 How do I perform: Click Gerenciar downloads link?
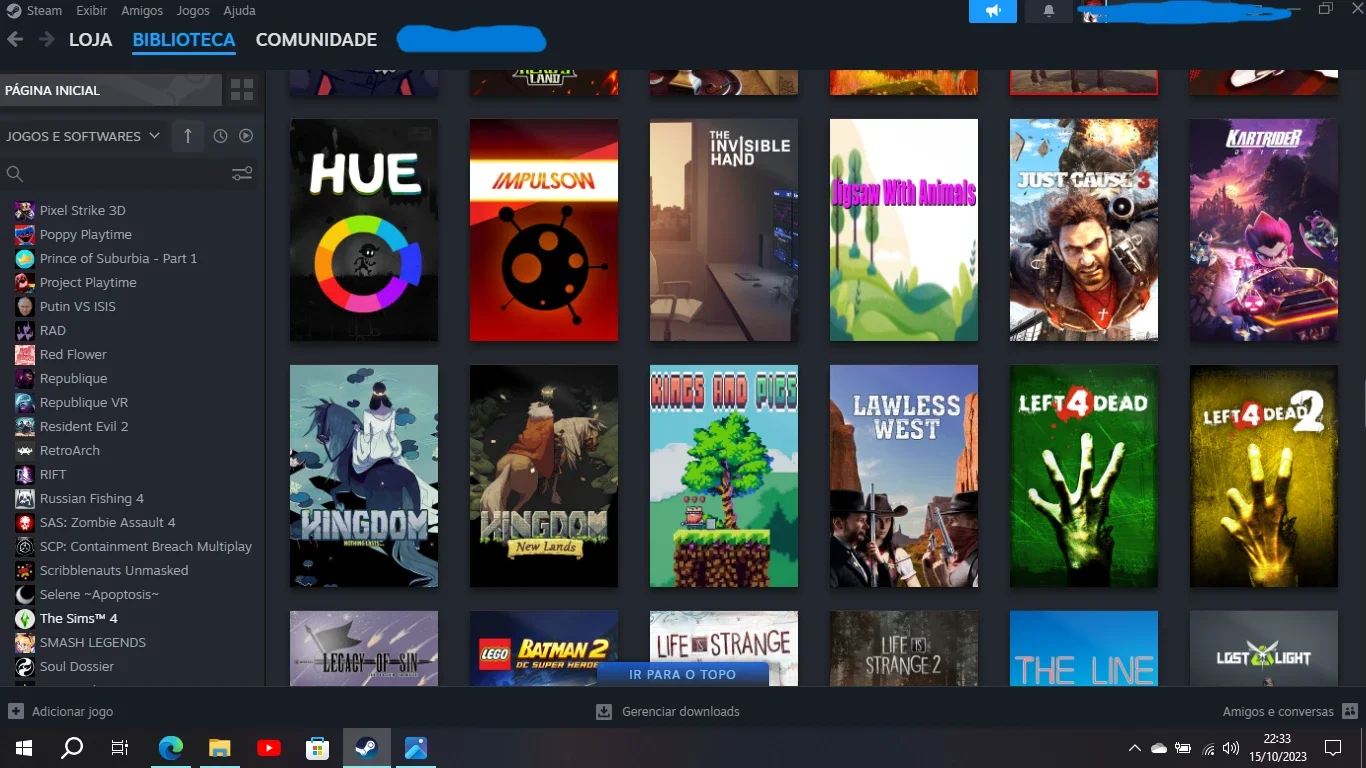[681, 711]
